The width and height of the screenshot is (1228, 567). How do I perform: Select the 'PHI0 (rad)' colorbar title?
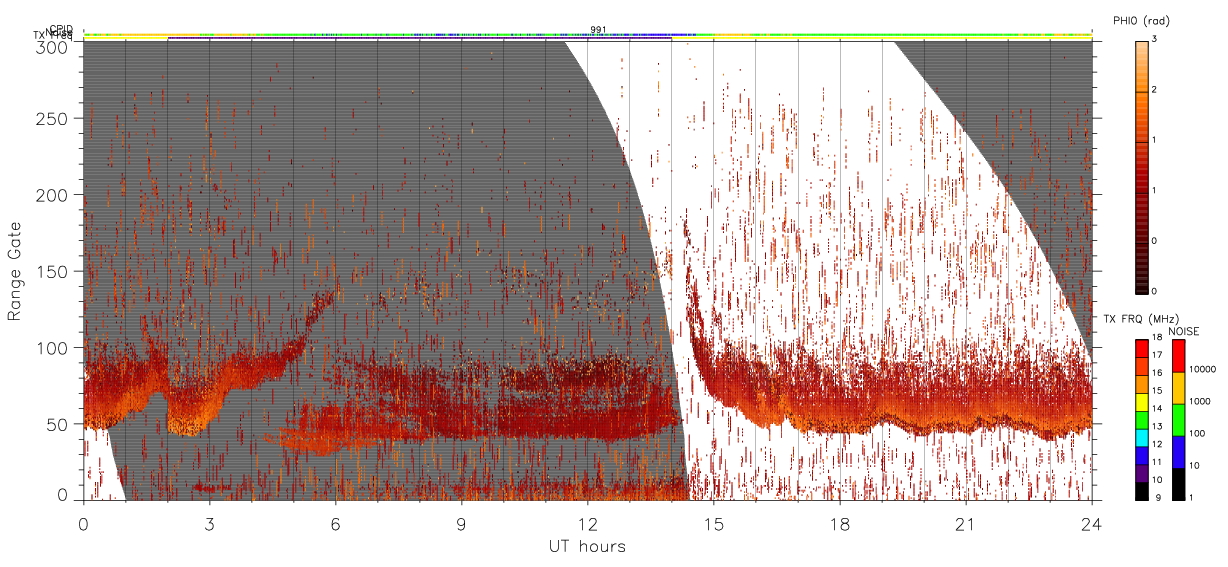(x=1141, y=21)
